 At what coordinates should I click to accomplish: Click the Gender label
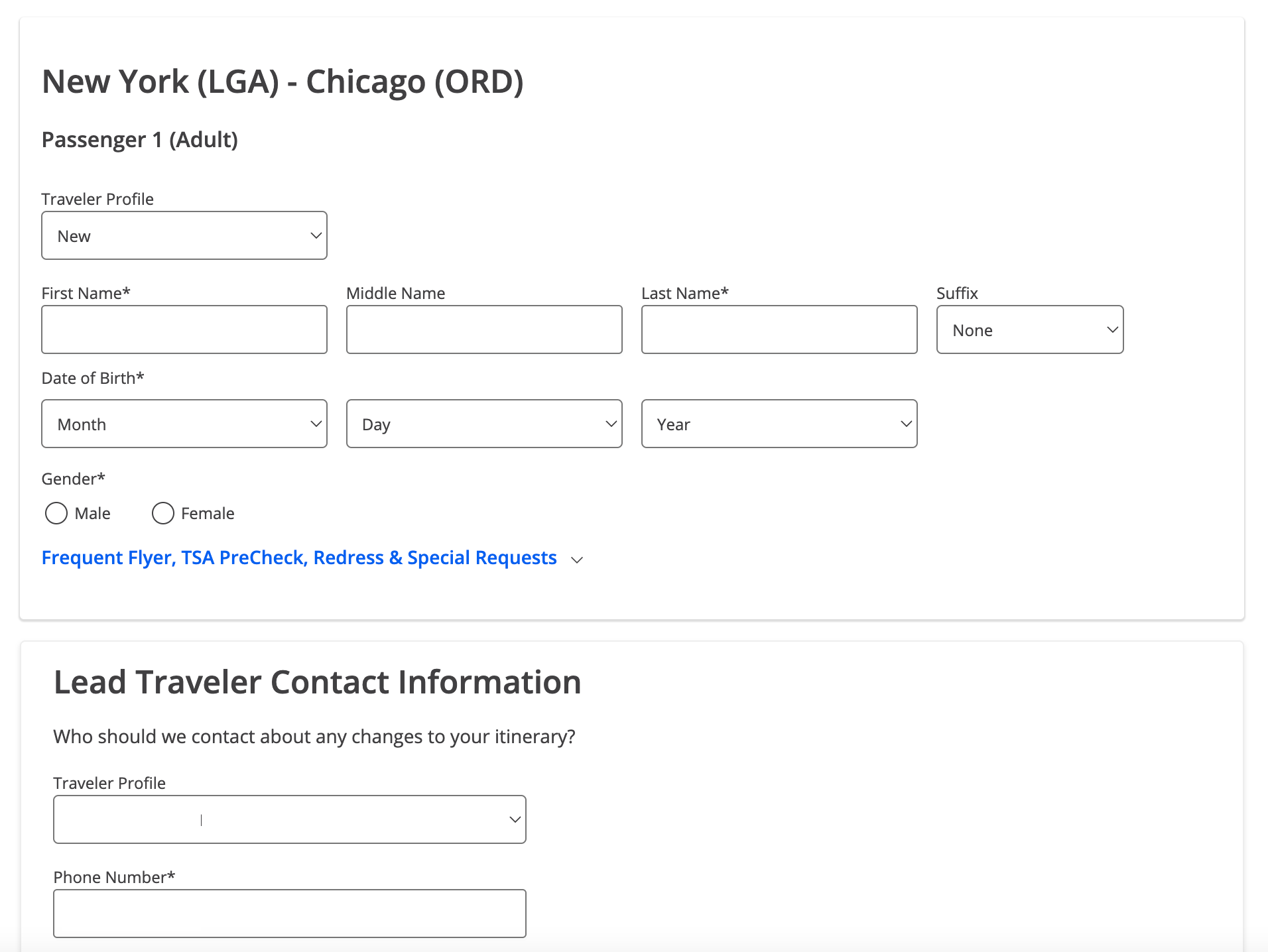[x=74, y=479]
